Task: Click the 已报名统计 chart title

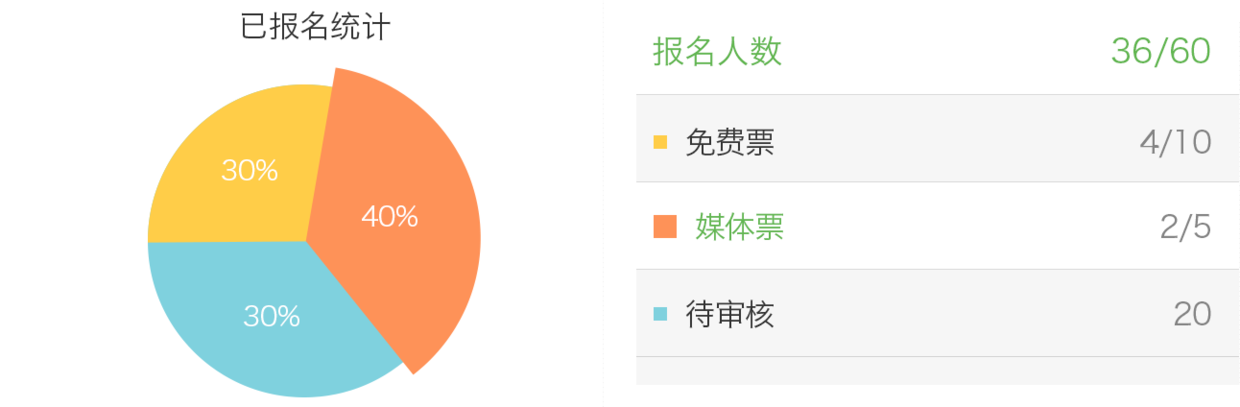Action: (315, 27)
